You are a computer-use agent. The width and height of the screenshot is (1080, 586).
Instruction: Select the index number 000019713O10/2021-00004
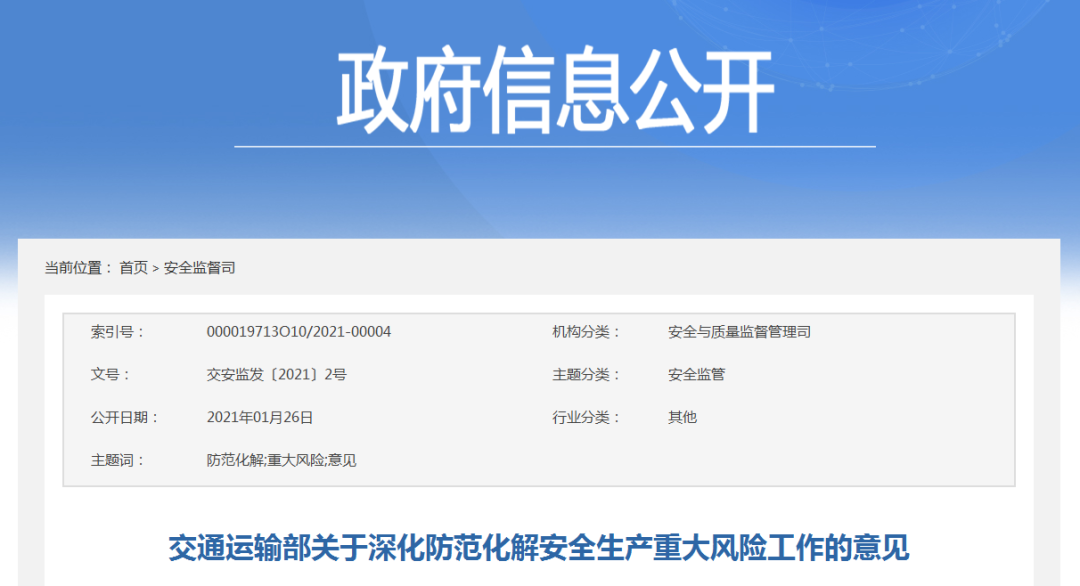298,332
